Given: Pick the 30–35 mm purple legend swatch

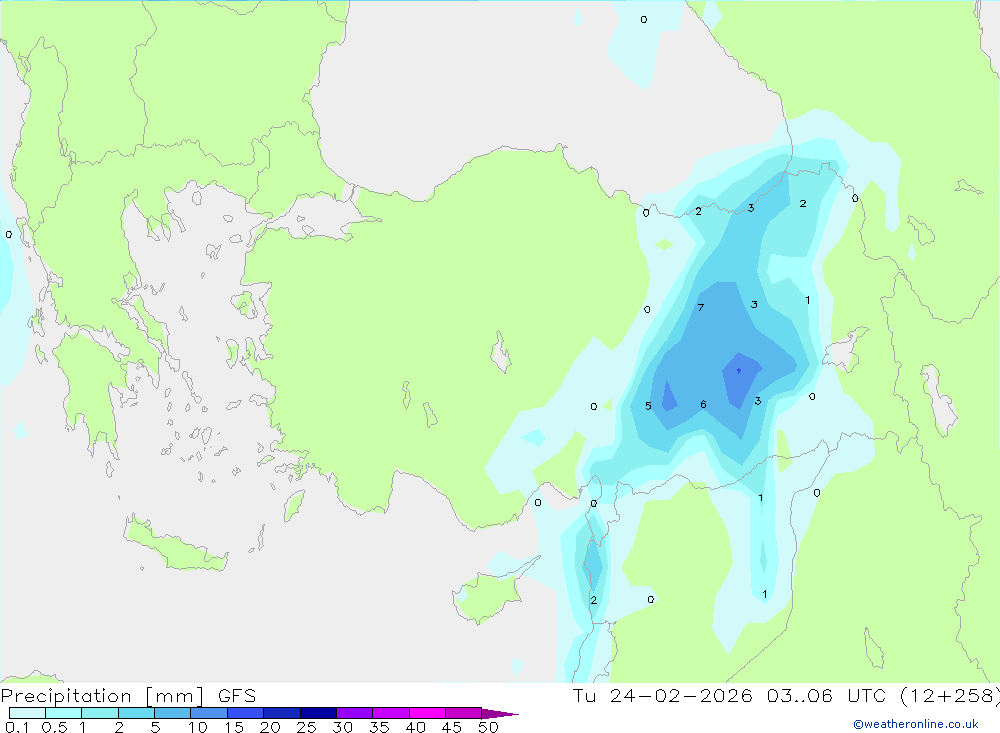Looking at the screenshot, I should click(x=355, y=713).
